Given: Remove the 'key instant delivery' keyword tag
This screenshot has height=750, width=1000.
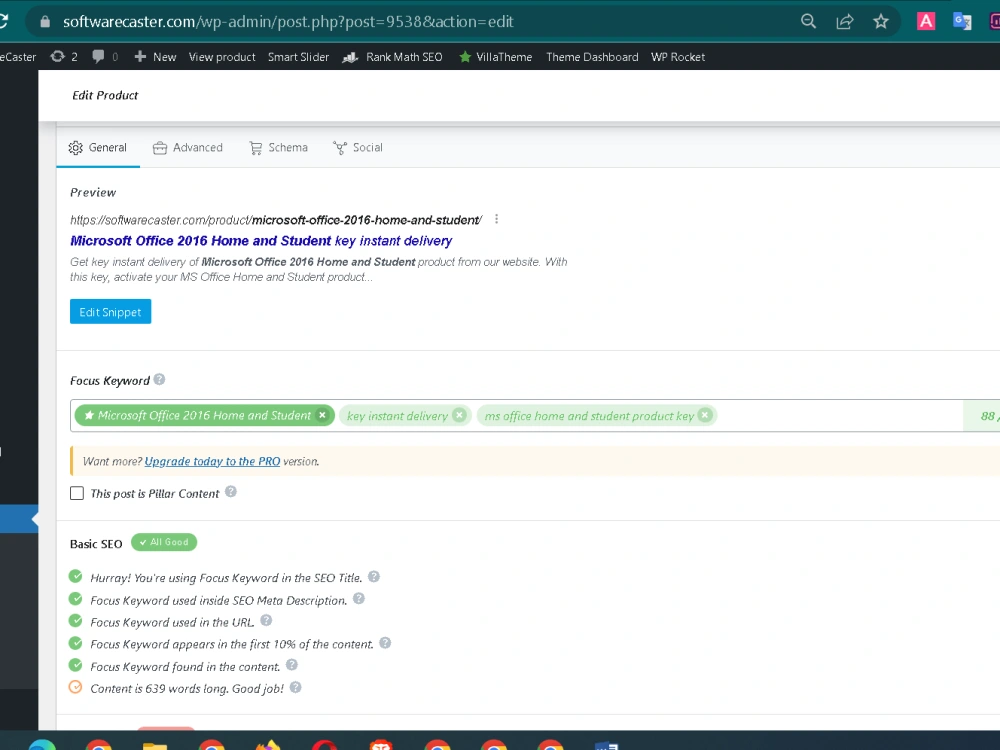Looking at the screenshot, I should pos(459,415).
